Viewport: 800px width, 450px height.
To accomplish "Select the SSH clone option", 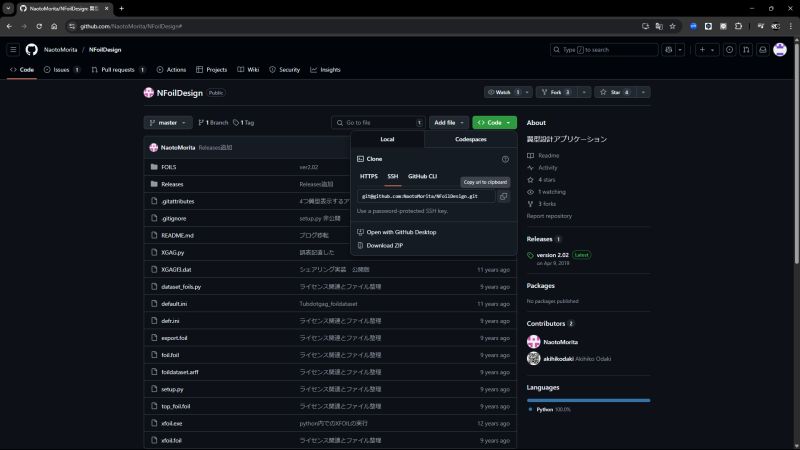I will [392, 177].
